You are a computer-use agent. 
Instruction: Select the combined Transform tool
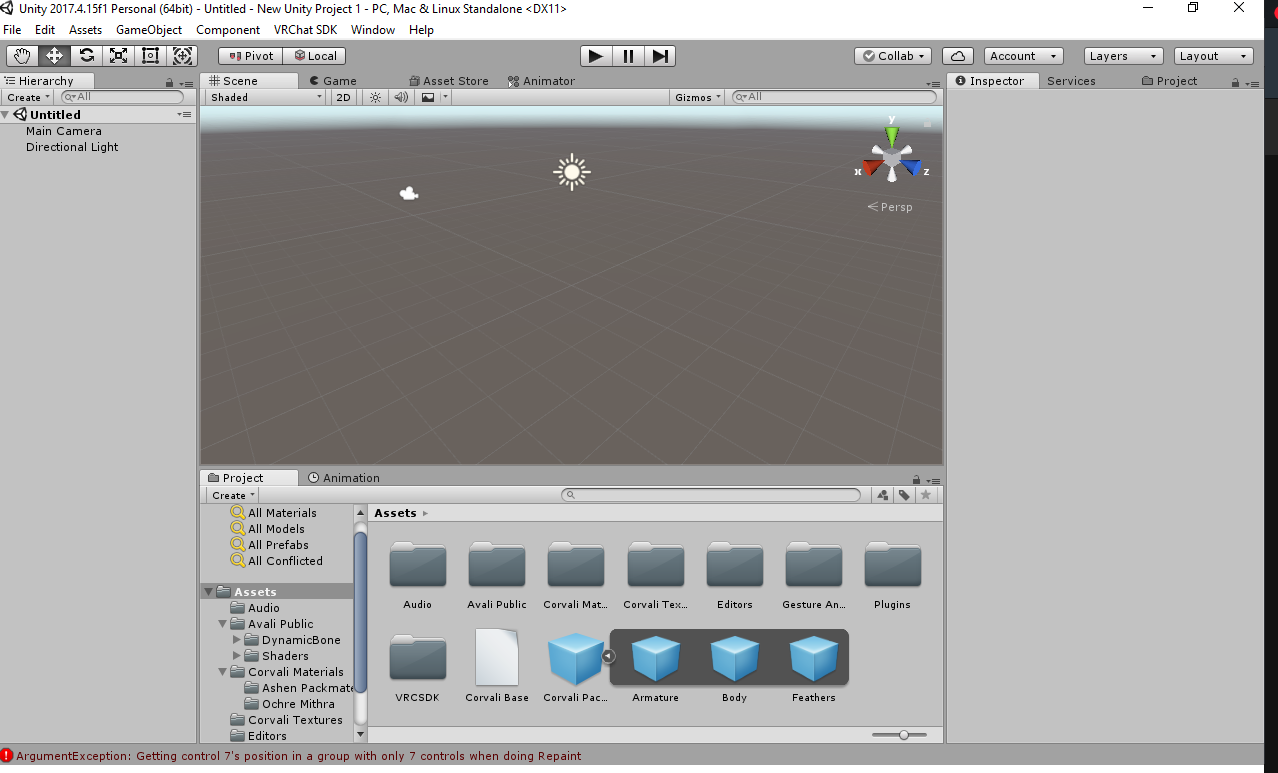click(x=182, y=56)
